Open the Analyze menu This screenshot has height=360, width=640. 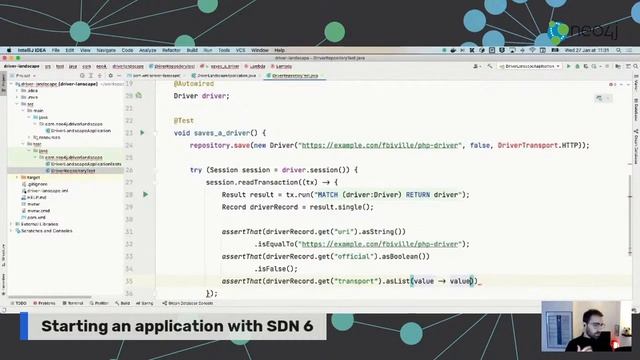pos(148,50)
